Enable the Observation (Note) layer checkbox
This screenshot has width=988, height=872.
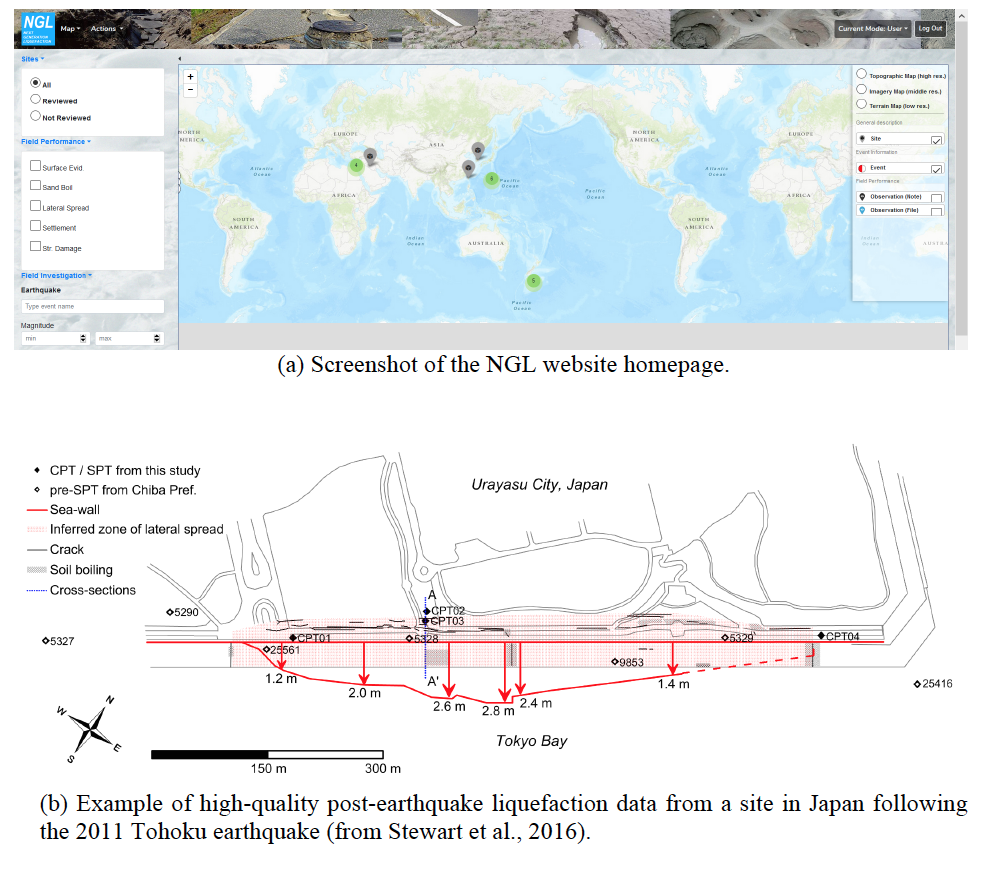[x=936, y=198]
